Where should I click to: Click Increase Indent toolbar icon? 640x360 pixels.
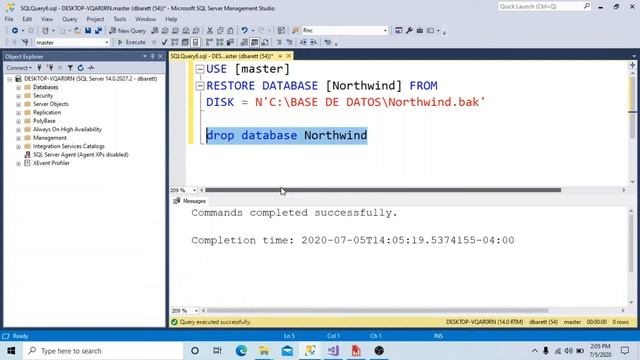pos(313,42)
